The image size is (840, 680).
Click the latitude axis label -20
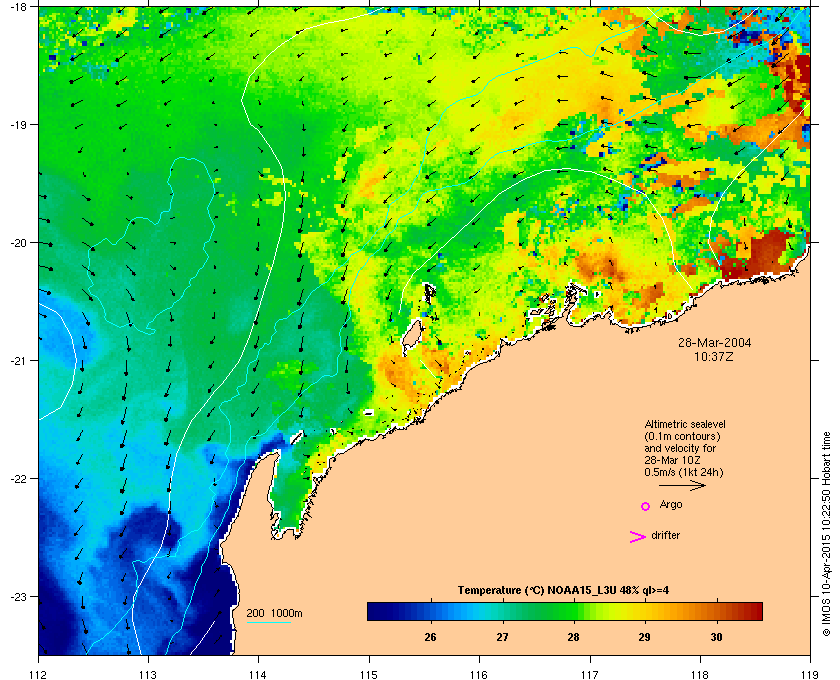point(19,243)
